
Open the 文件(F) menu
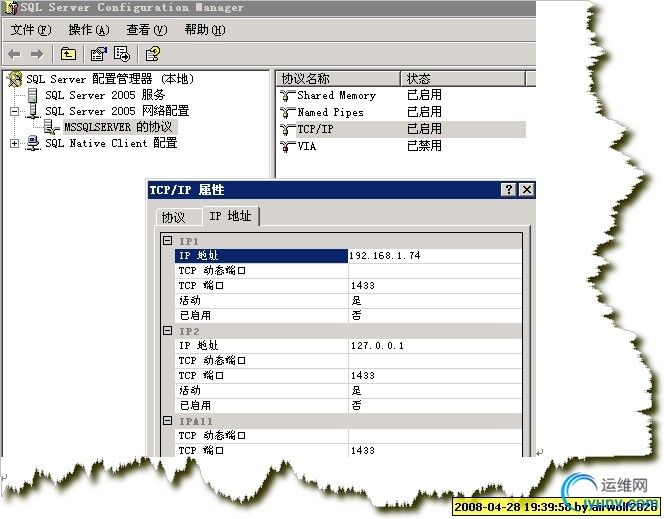coord(31,30)
